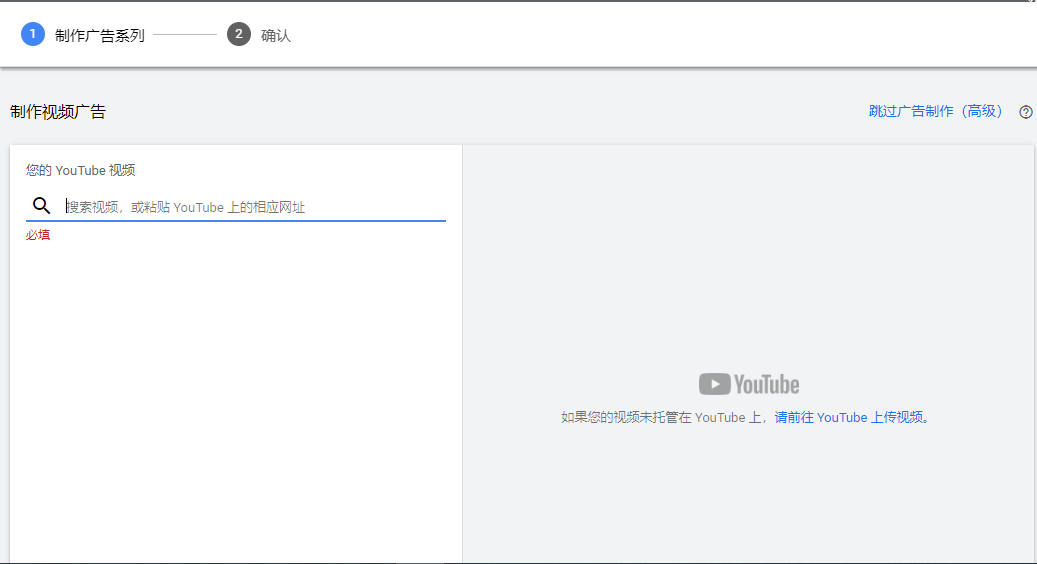1037x564 pixels.
Task: Click the YouTube logo in preview pane
Action: (749, 384)
